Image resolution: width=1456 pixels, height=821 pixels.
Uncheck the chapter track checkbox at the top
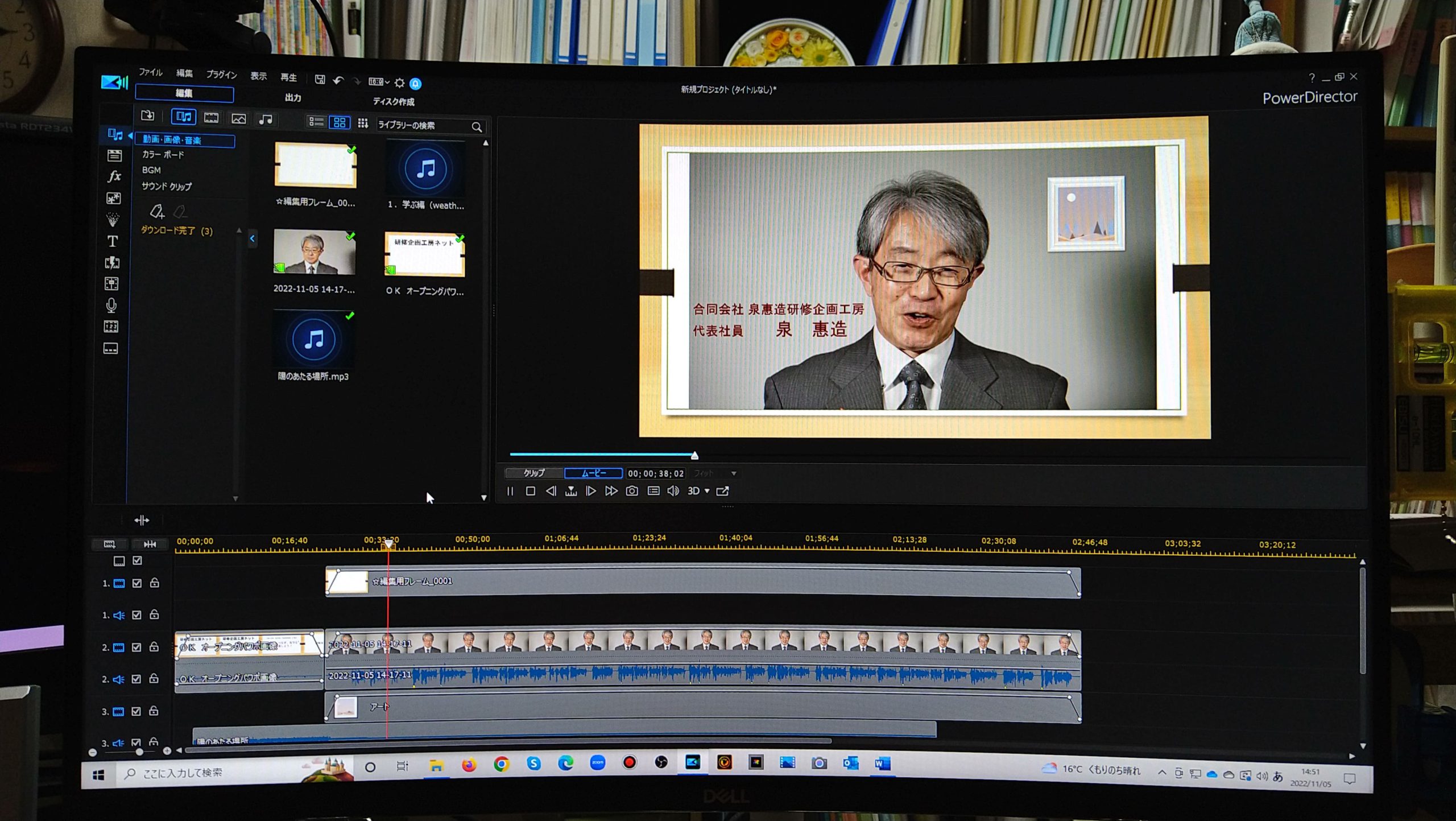[x=137, y=560]
